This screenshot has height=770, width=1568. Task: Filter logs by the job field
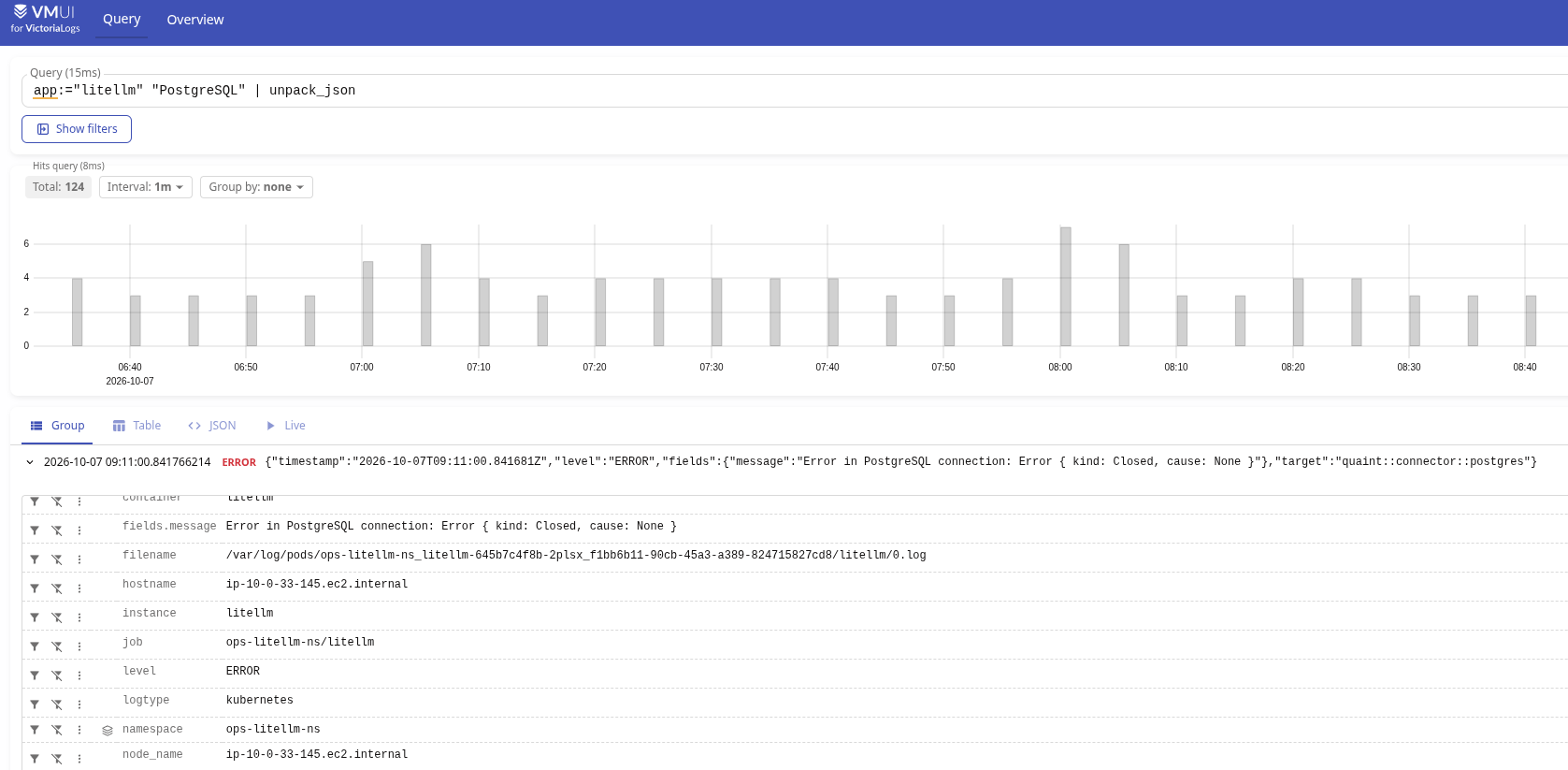(x=35, y=647)
